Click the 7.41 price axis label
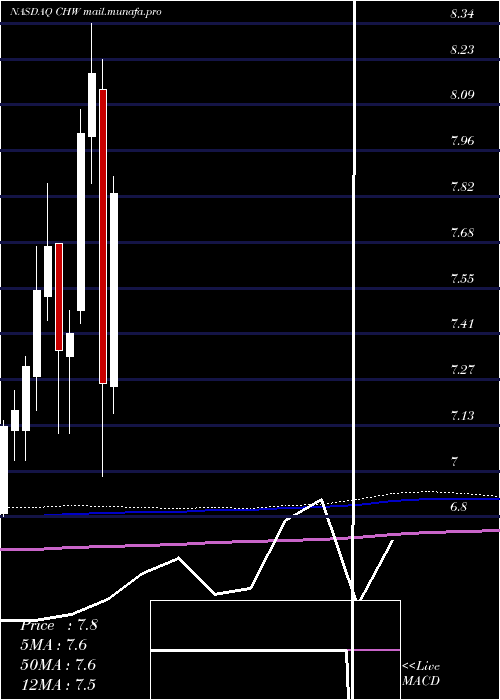Image resolution: width=500 pixels, height=700 pixels. pos(462,323)
